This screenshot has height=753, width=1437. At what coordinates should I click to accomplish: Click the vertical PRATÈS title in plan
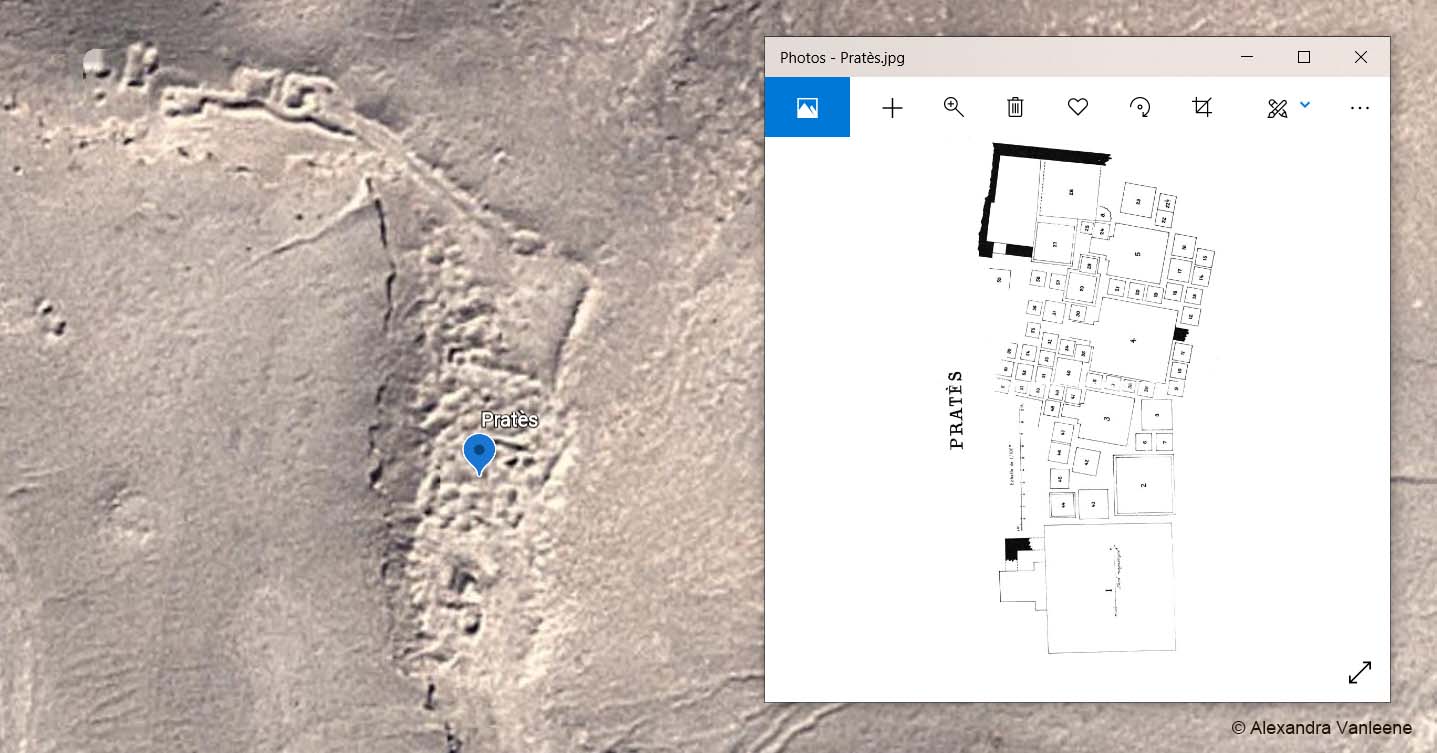click(x=956, y=409)
